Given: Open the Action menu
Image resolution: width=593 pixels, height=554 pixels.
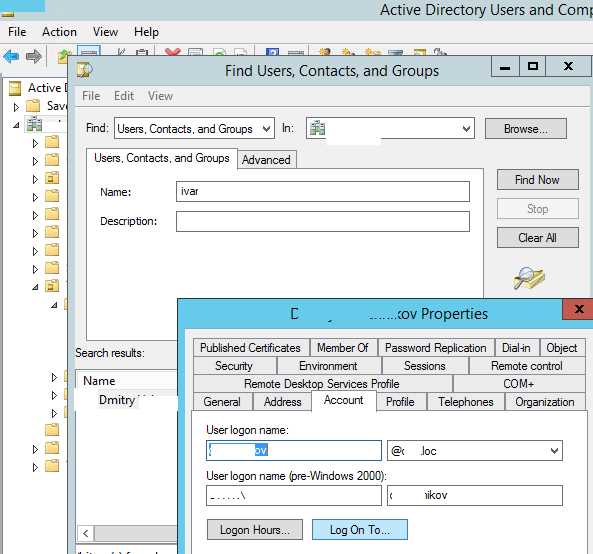Looking at the screenshot, I should [59, 32].
